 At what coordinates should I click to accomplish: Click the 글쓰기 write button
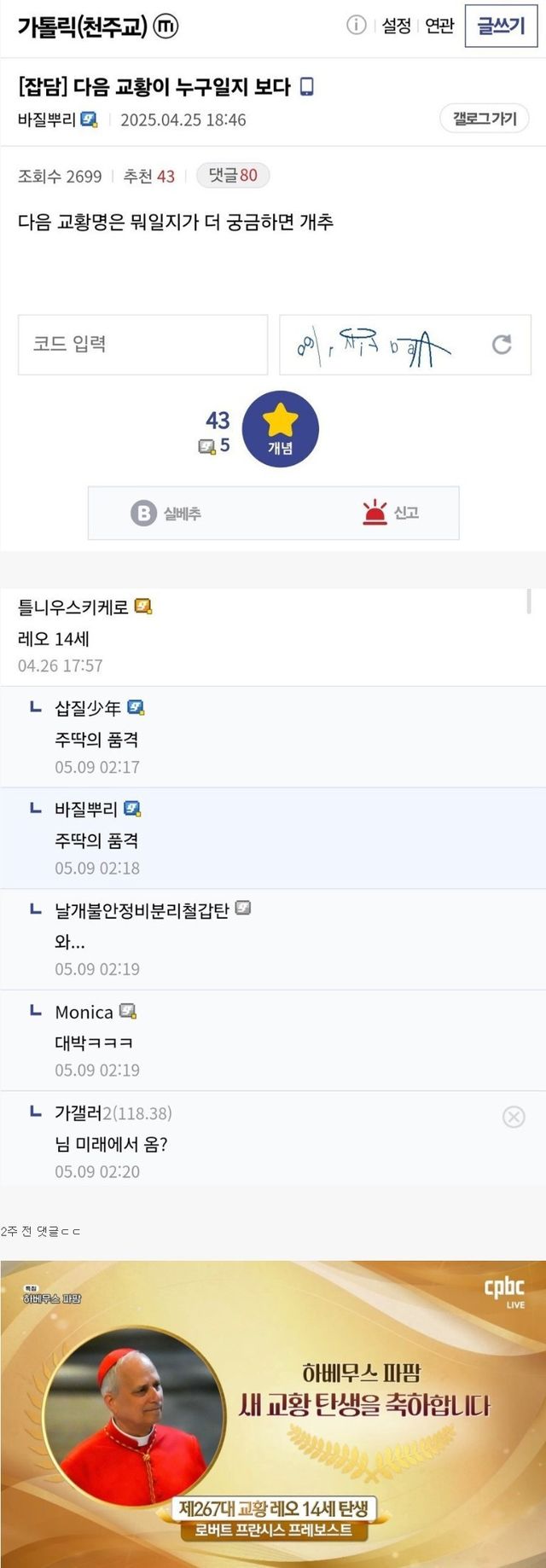point(501,27)
